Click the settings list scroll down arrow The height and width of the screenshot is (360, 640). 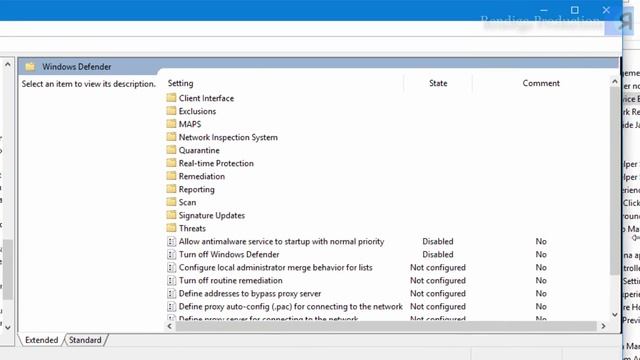[615, 315]
